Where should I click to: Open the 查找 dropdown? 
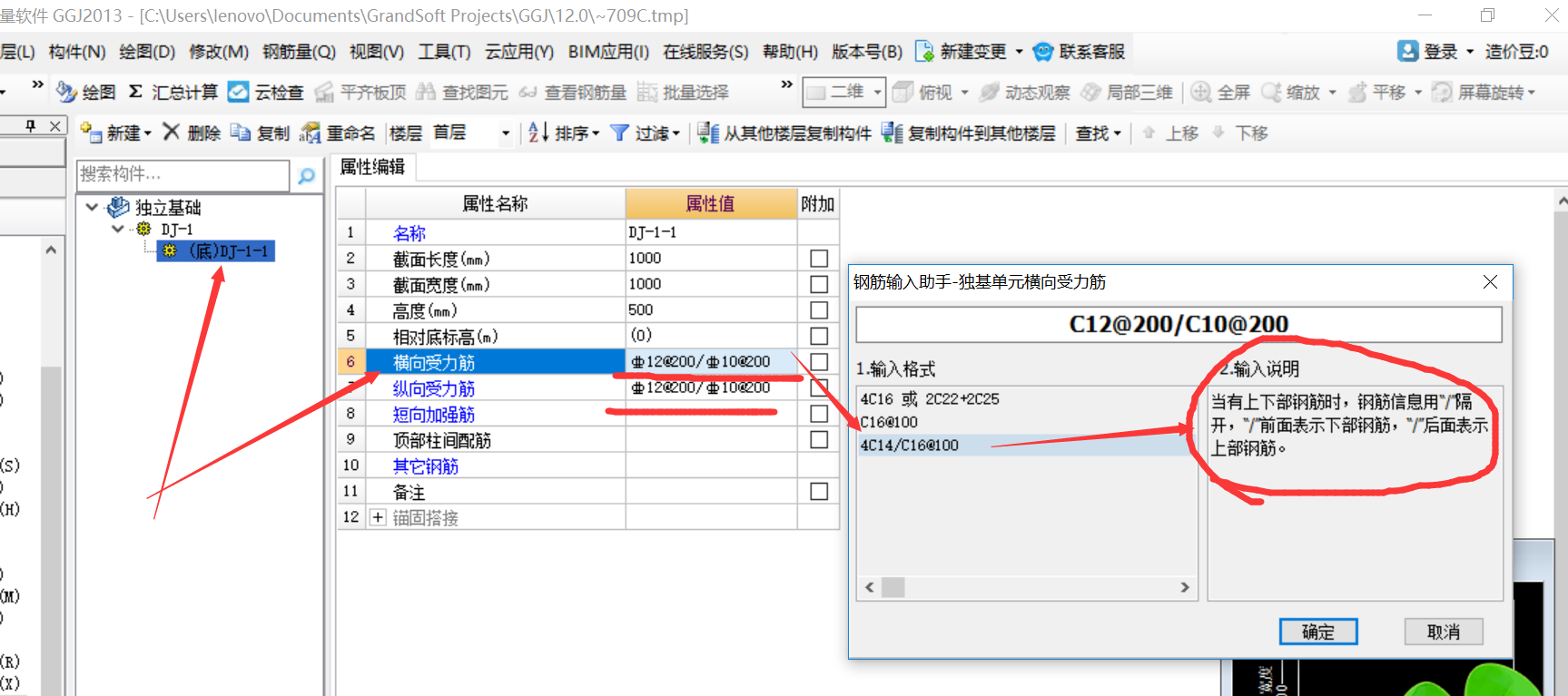(x=1098, y=133)
